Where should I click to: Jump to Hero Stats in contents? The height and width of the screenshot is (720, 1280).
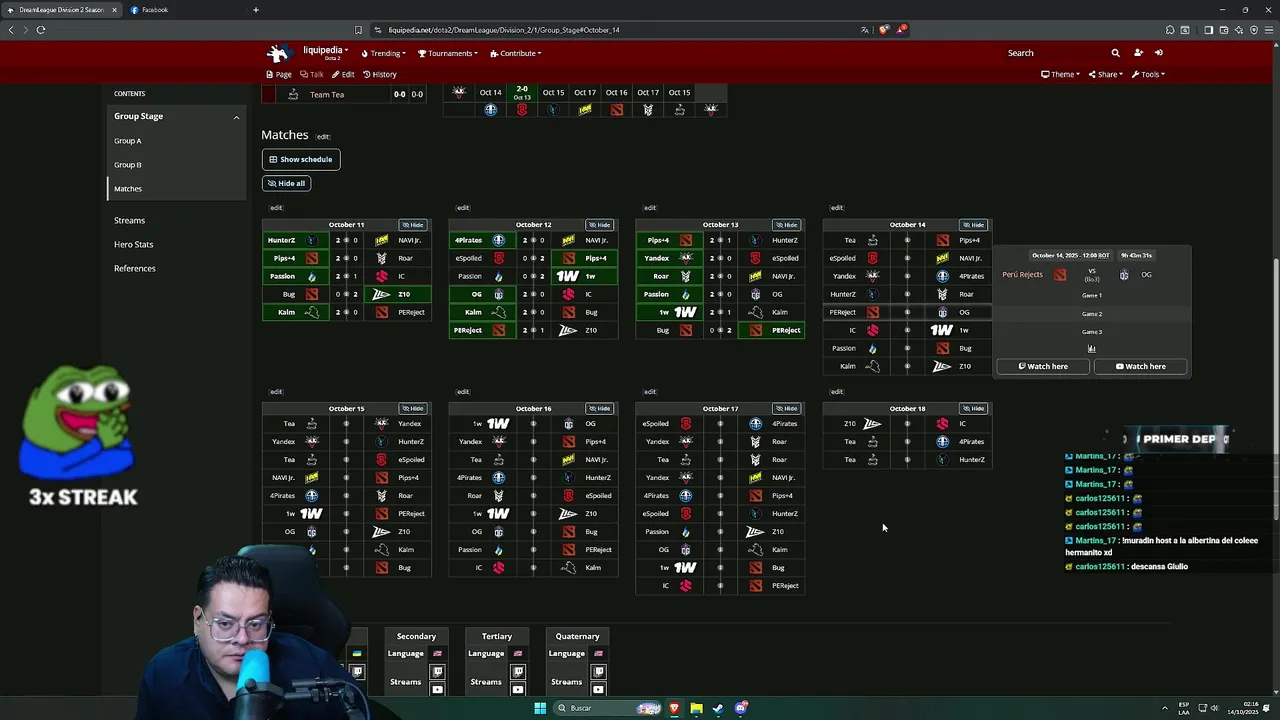pyautogui.click(x=134, y=244)
